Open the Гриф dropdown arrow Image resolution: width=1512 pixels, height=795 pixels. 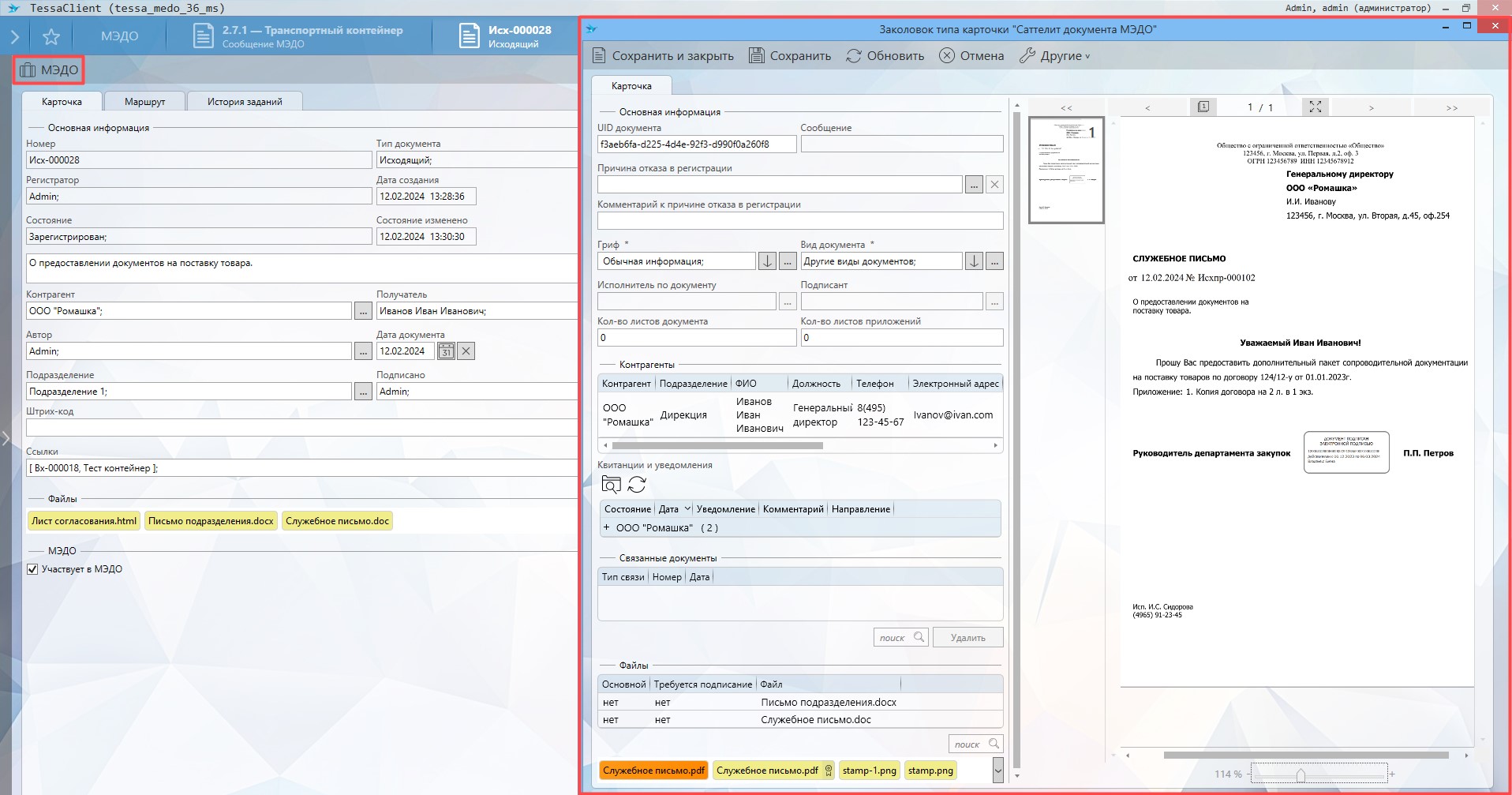(767, 261)
